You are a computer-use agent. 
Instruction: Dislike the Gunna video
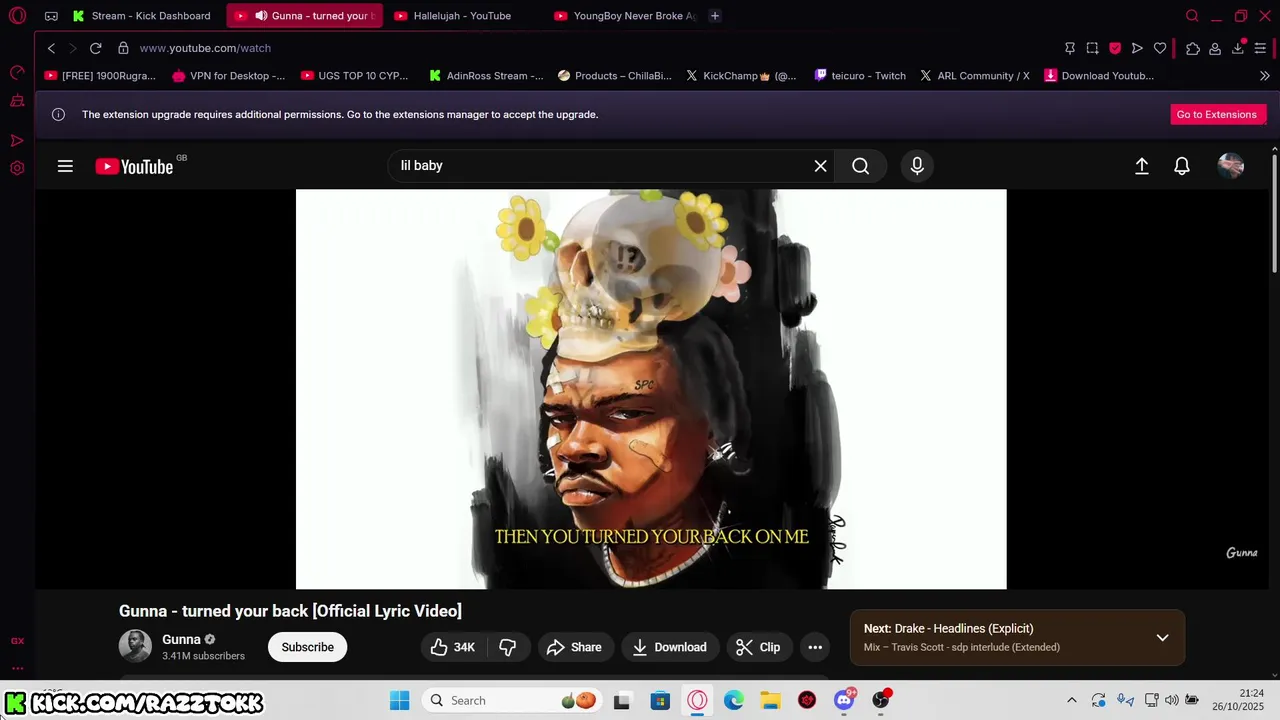(508, 647)
